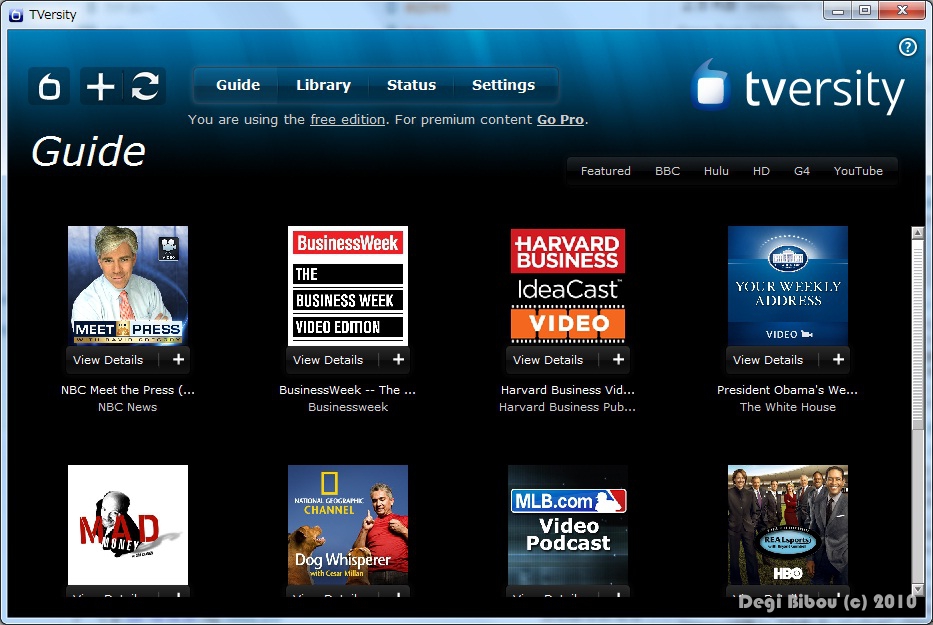Click the 'BusinessWeek -- The ...' title
The image size is (933, 625).
click(x=347, y=390)
